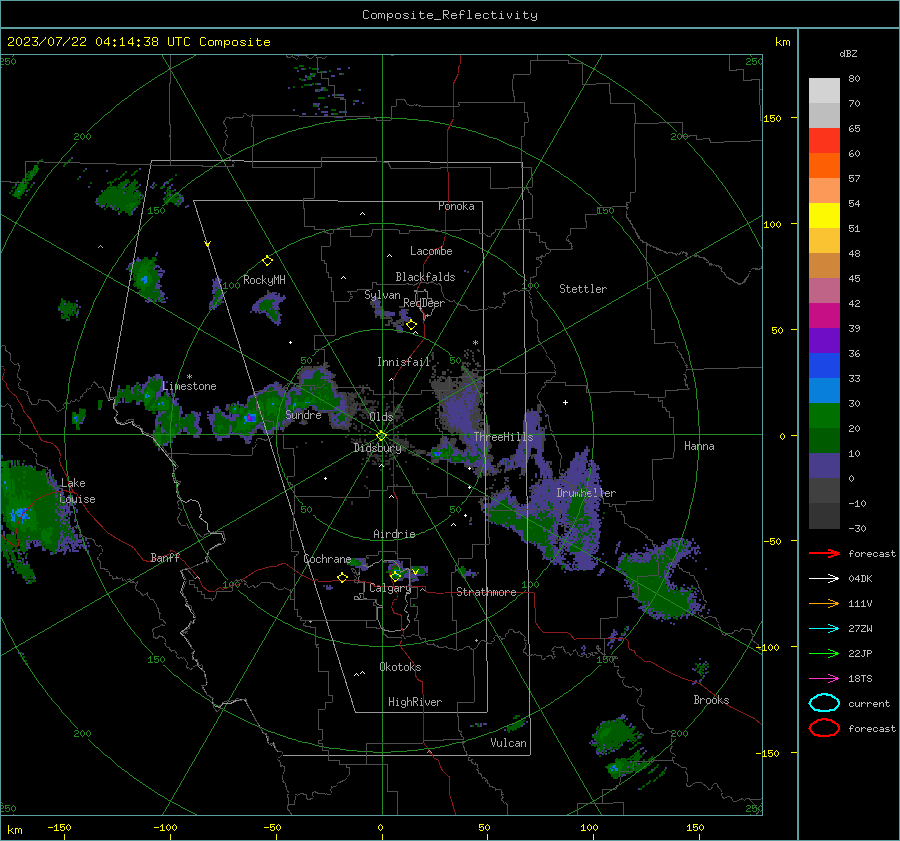900x841 pixels.
Task: Click the Red Deer city label
Action: (424, 303)
